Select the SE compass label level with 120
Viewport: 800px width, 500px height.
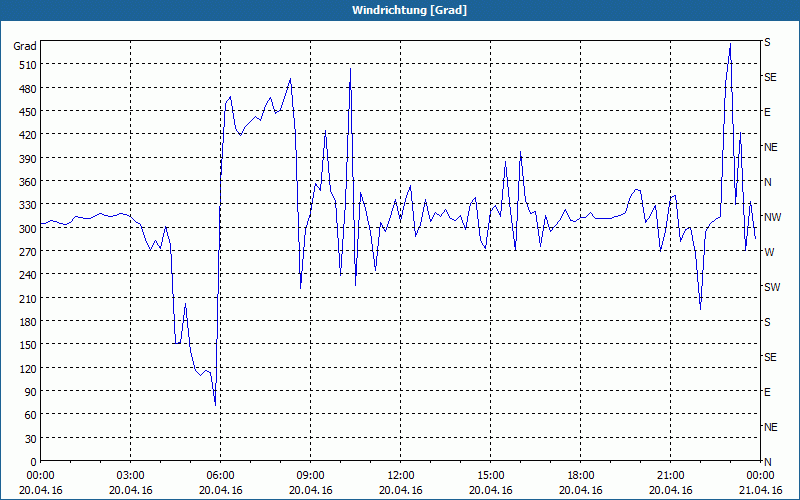pos(770,357)
